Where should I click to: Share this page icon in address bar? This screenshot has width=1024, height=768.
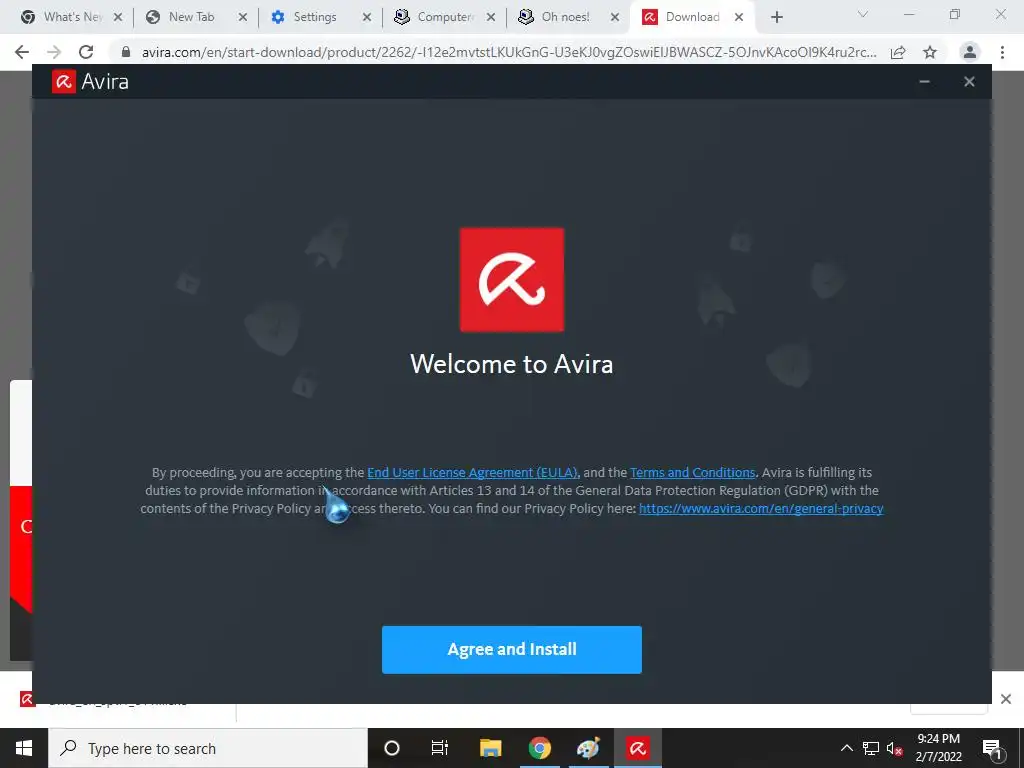pyautogui.click(x=898, y=52)
